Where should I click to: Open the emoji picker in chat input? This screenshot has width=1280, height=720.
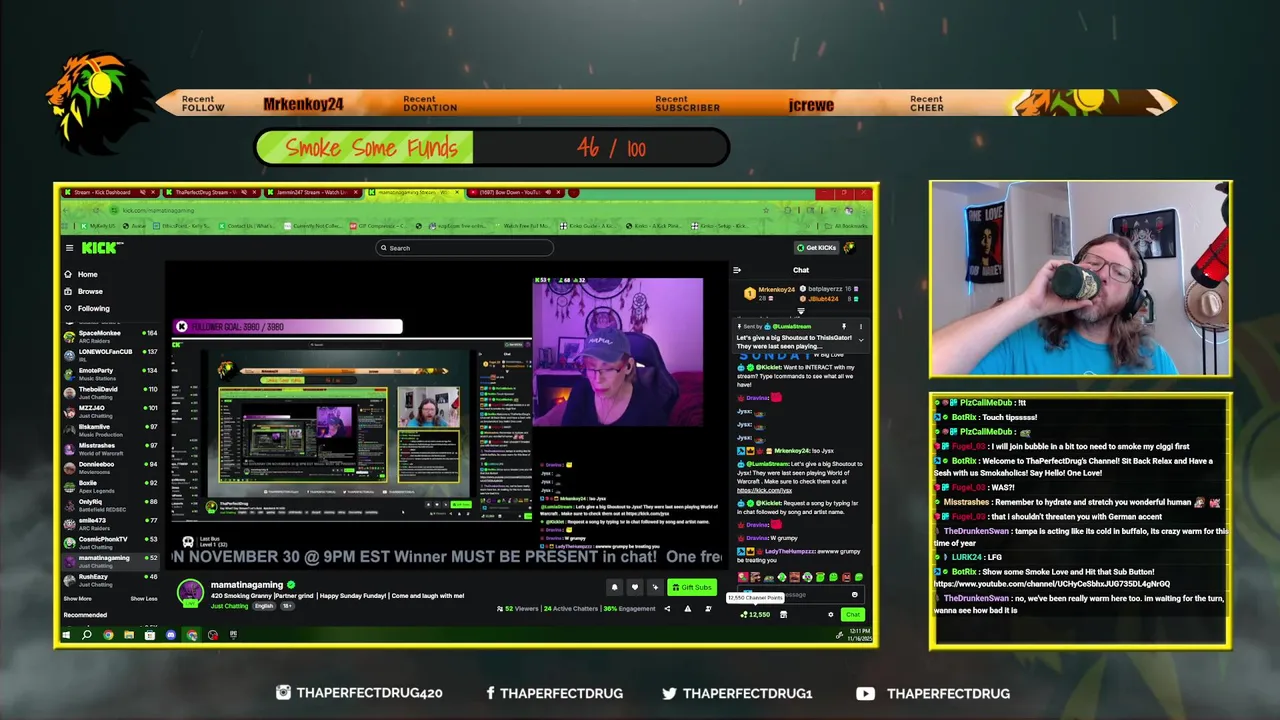click(855, 595)
